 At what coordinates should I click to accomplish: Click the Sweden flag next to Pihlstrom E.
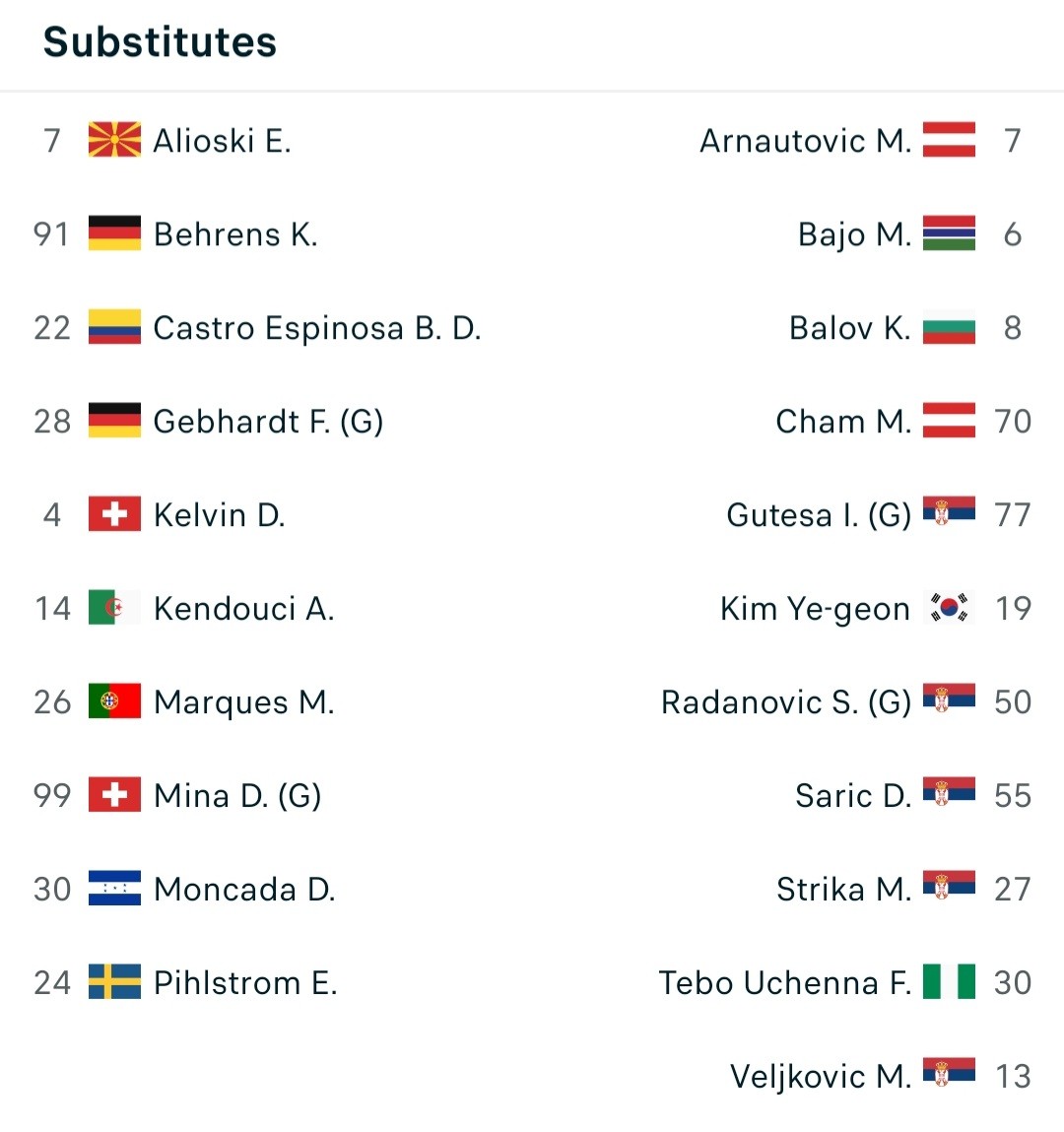click(114, 982)
